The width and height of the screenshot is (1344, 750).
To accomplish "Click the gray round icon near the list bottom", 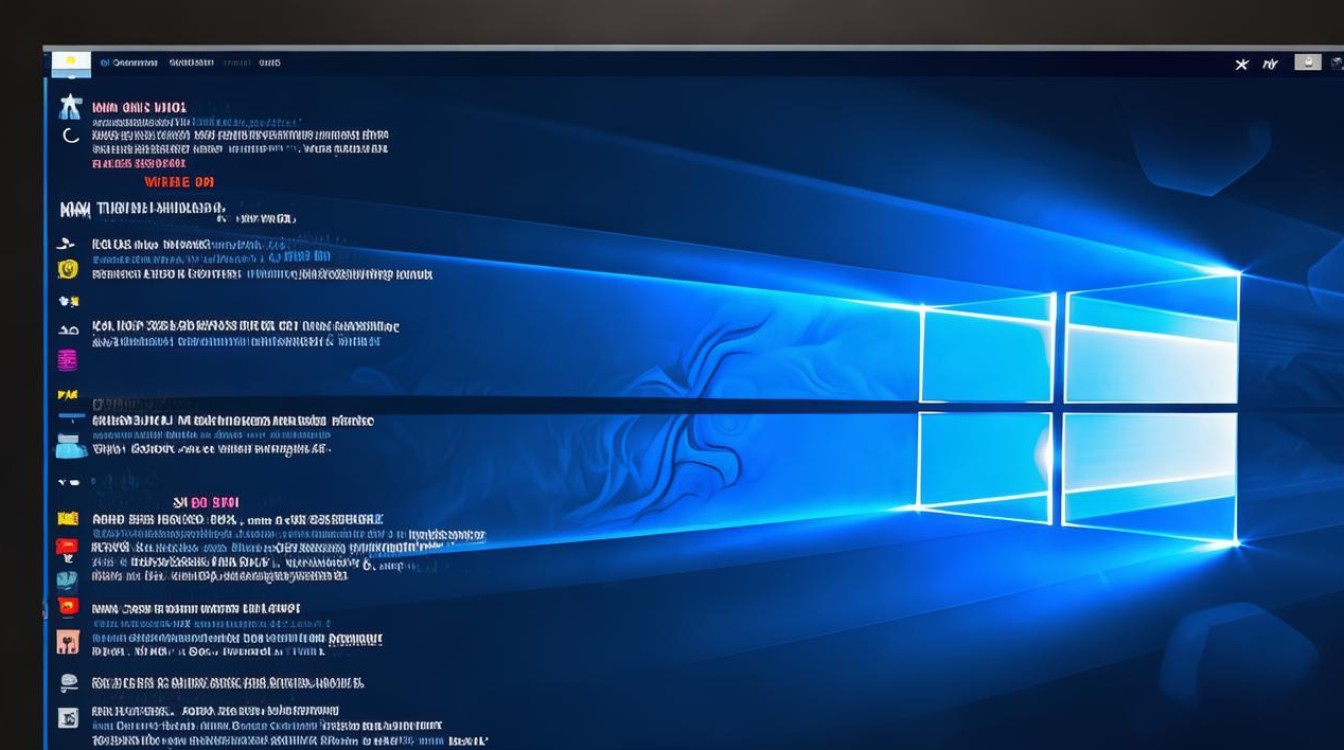I will pos(68,683).
